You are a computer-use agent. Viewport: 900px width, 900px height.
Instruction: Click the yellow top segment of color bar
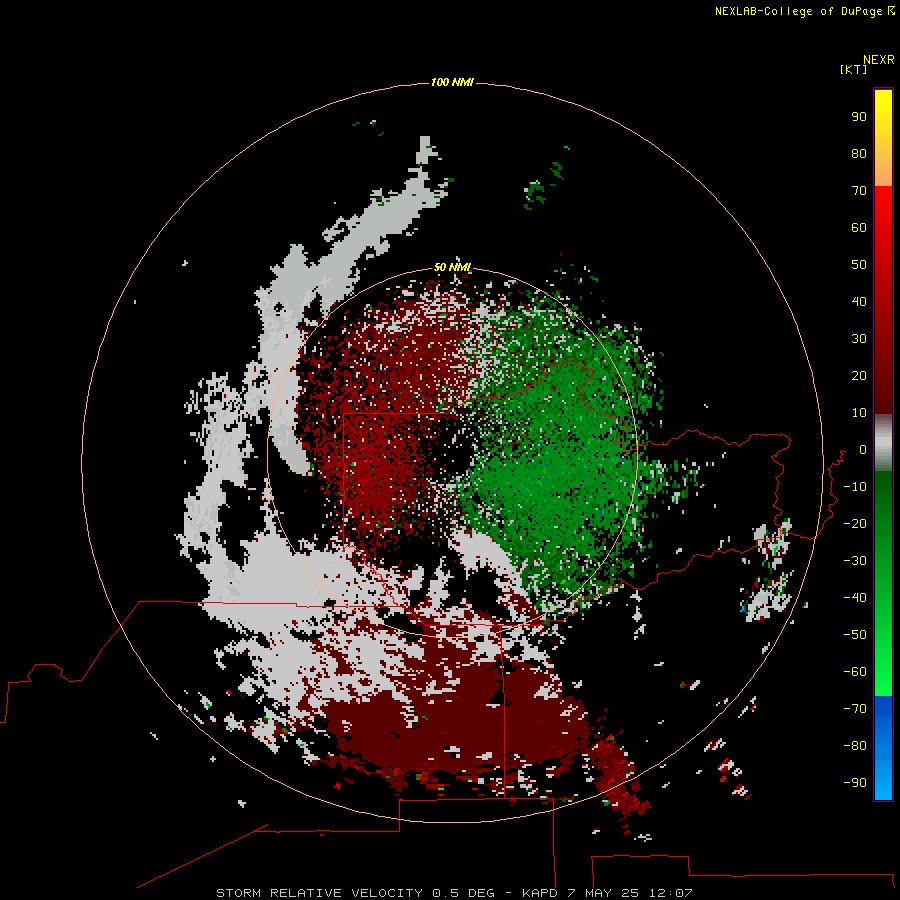883,138
